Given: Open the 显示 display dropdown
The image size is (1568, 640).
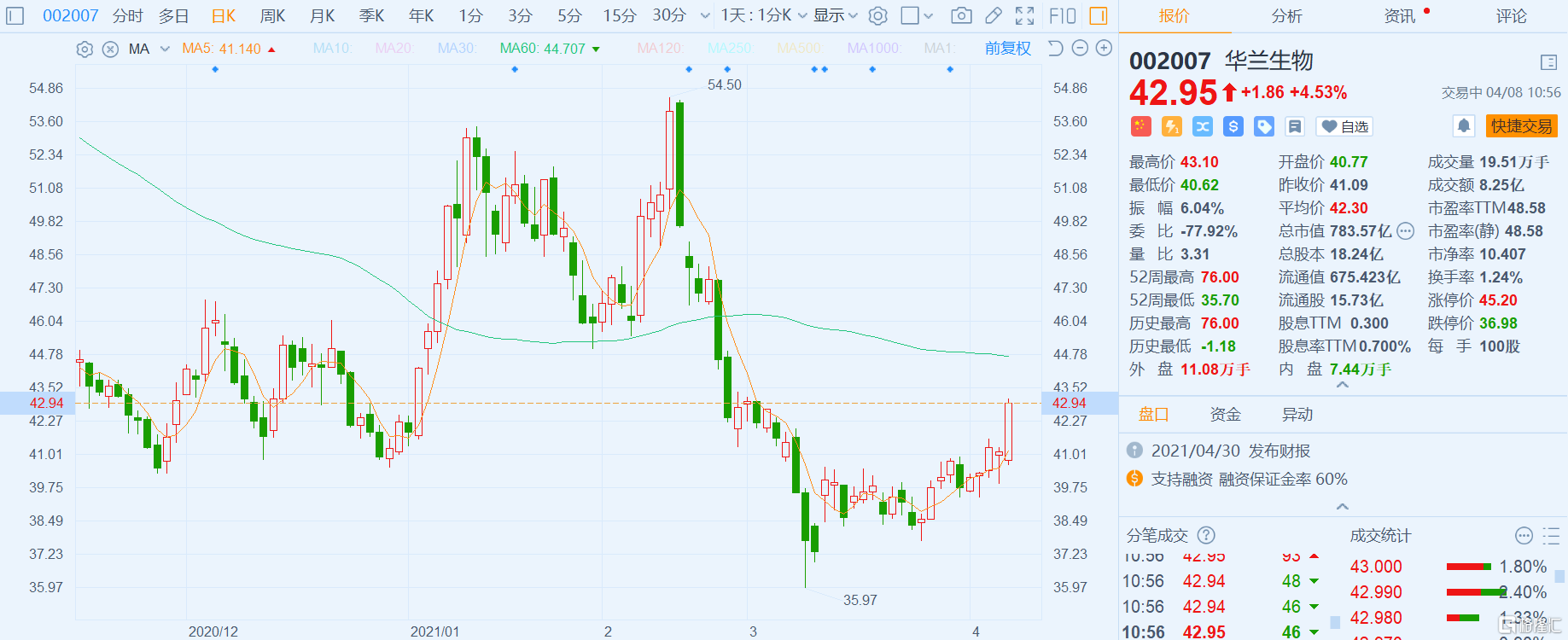Looking at the screenshot, I should click(x=835, y=15).
